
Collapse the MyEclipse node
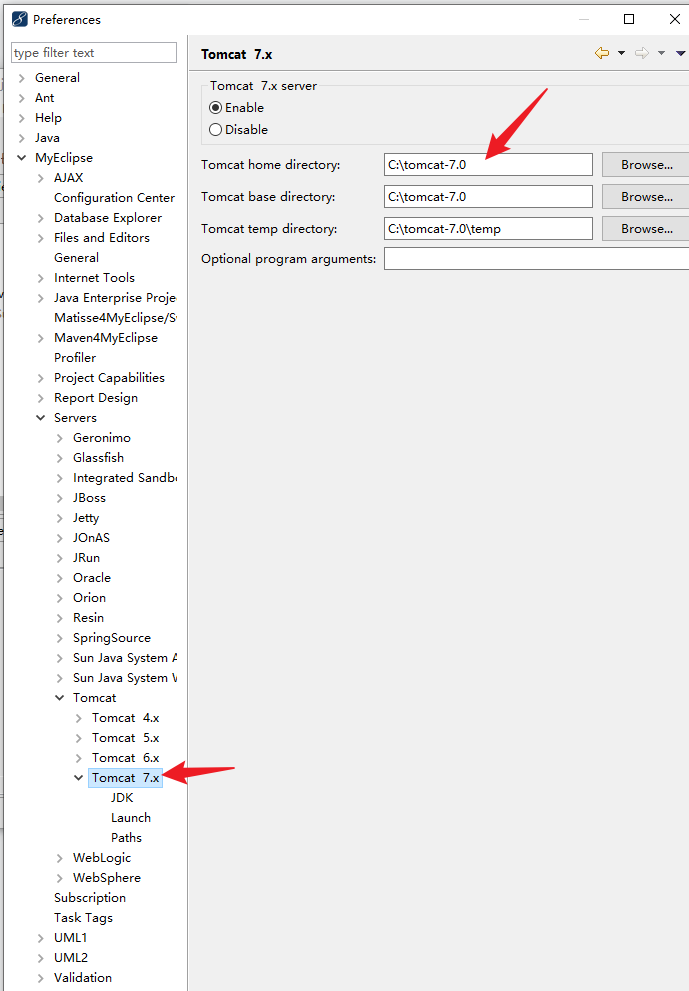coord(21,158)
